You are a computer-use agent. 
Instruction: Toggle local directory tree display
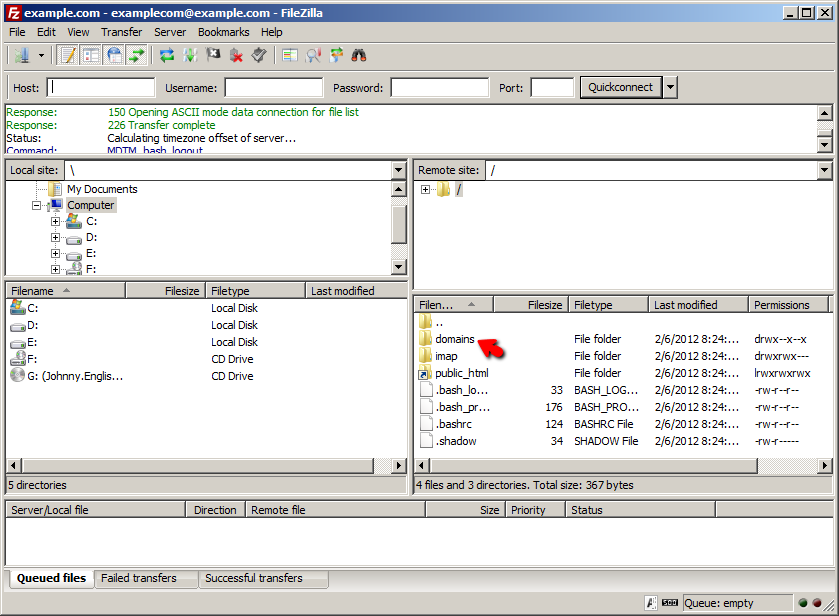point(91,55)
